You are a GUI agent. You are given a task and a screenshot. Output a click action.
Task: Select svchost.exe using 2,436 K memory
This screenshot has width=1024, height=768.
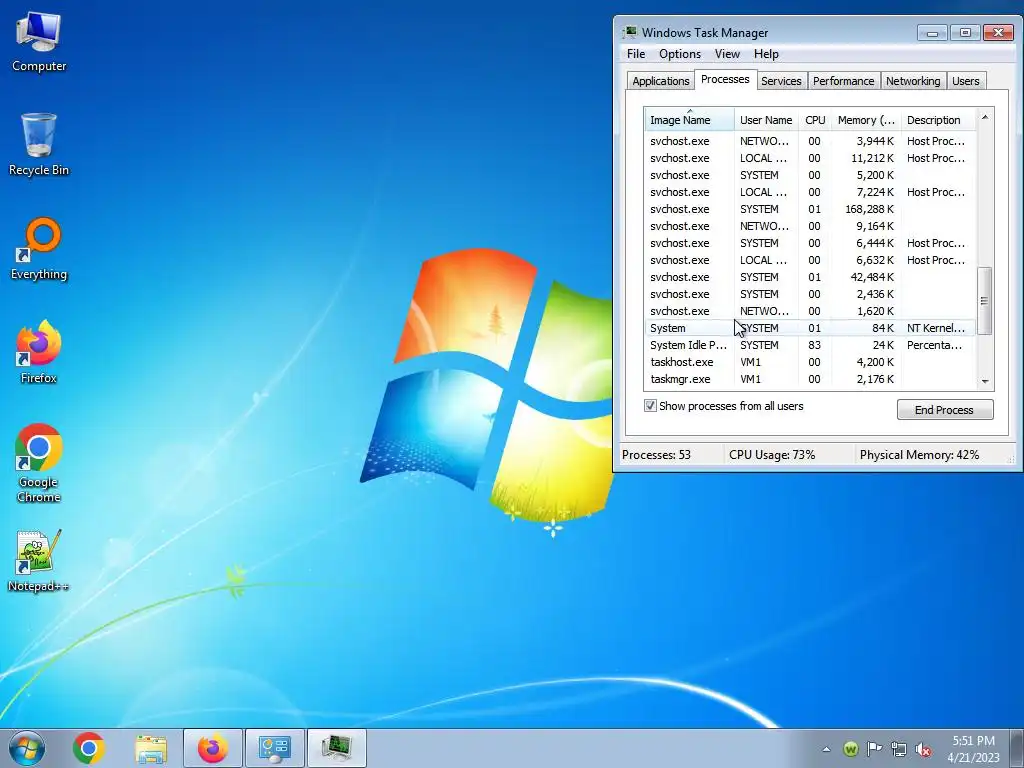810,294
